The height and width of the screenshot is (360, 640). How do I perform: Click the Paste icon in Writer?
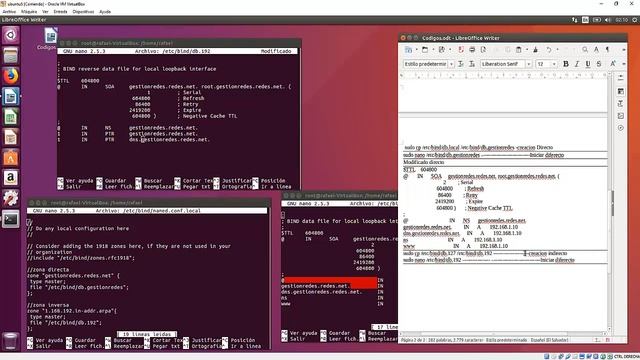pos(519,50)
